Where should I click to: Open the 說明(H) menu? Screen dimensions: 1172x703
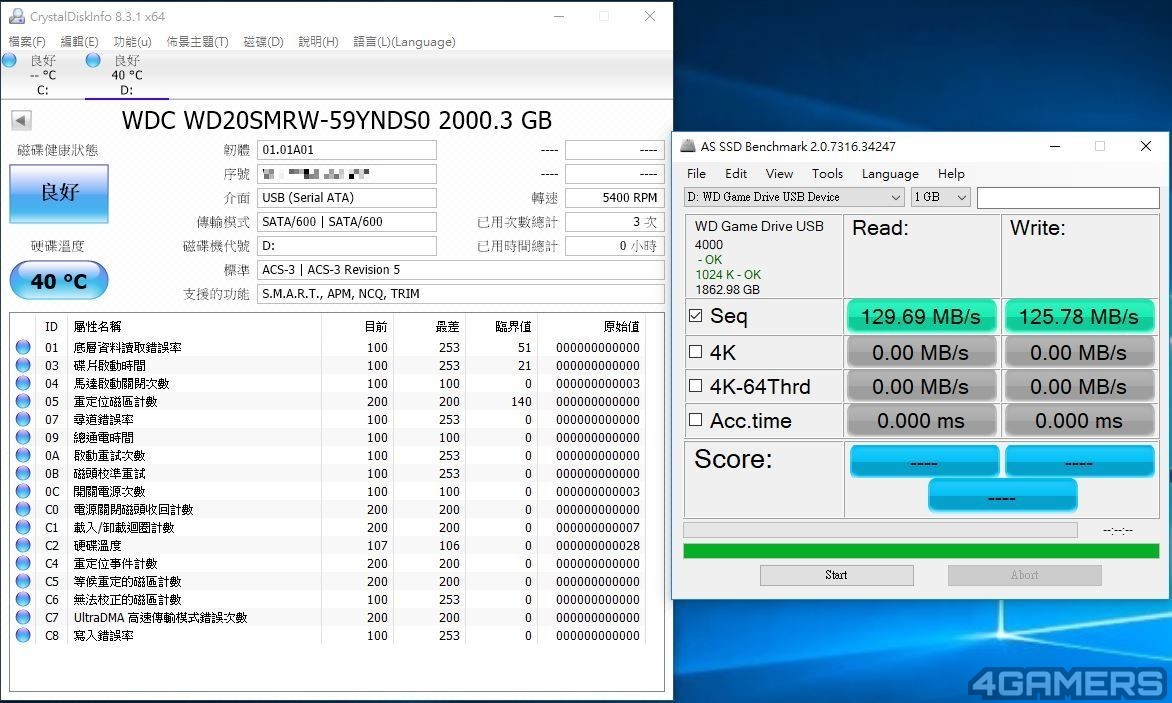pyautogui.click(x=318, y=42)
